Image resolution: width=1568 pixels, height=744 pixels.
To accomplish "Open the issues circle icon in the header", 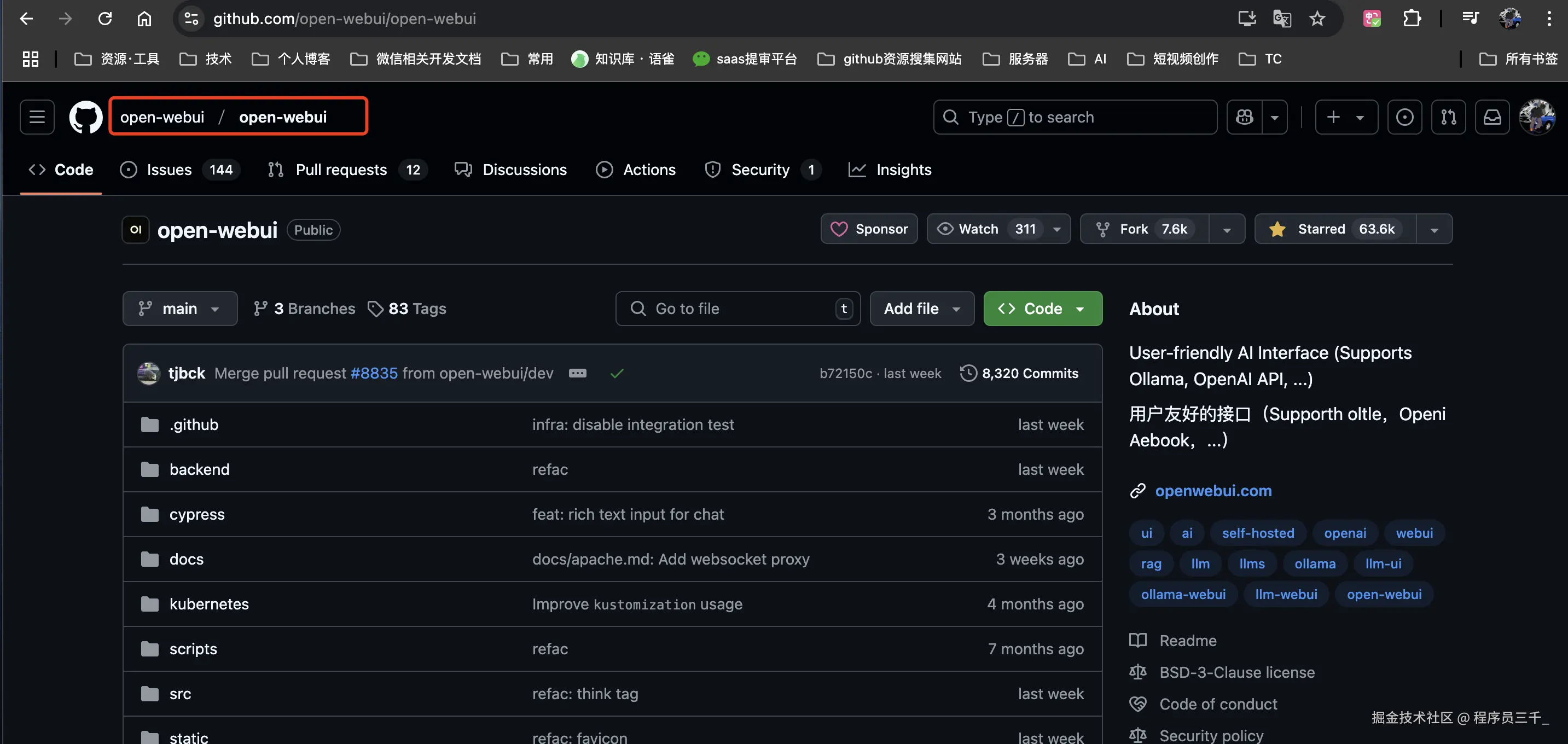I will (x=1404, y=117).
